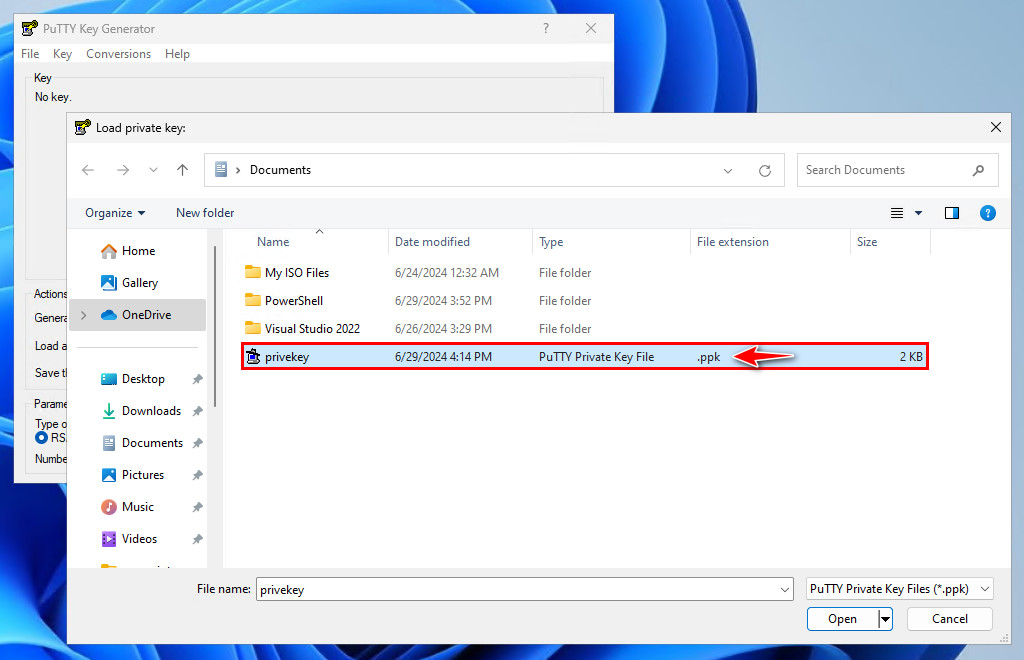Image resolution: width=1024 pixels, height=660 pixels.
Task: Open recent locations chevron
Action: pos(153,170)
